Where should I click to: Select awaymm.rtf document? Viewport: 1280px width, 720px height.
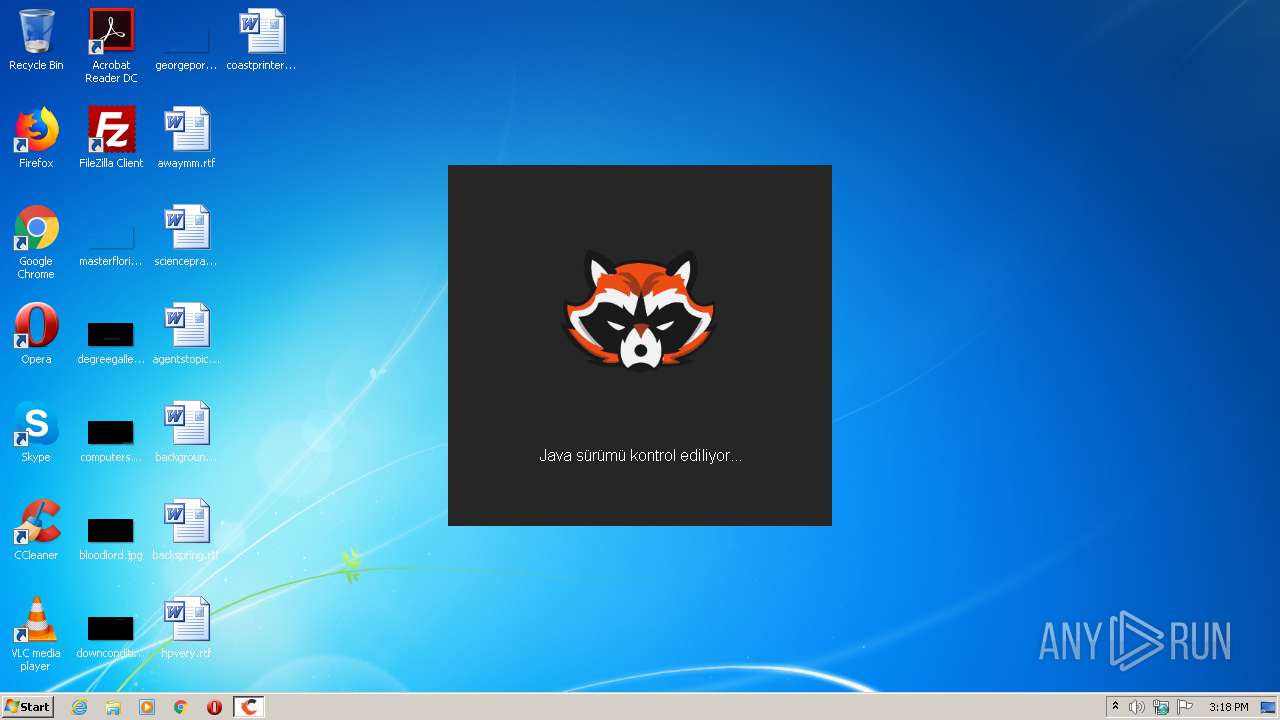[x=186, y=139]
